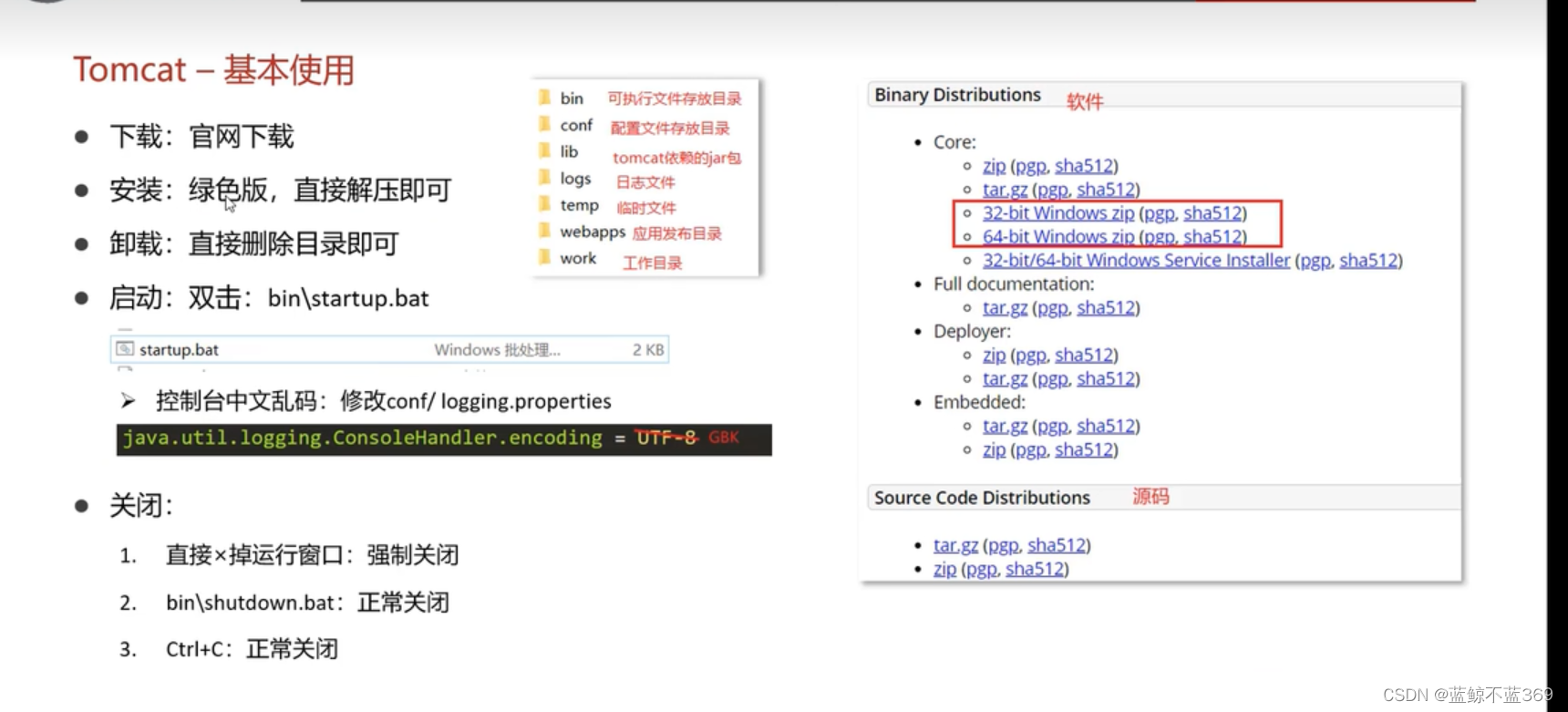The width and height of the screenshot is (1568, 712).
Task: Click the logs folder icon
Action: tap(544, 177)
